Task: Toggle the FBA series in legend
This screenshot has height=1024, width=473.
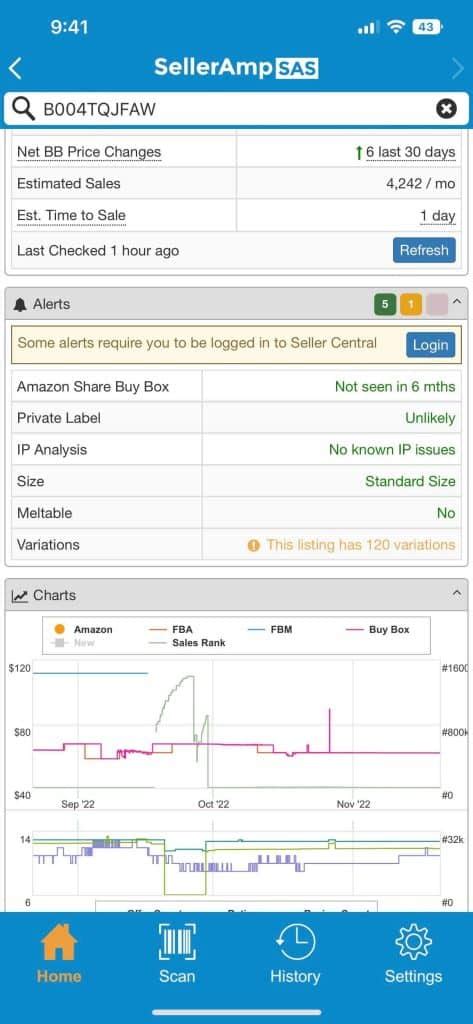Action: (171, 630)
